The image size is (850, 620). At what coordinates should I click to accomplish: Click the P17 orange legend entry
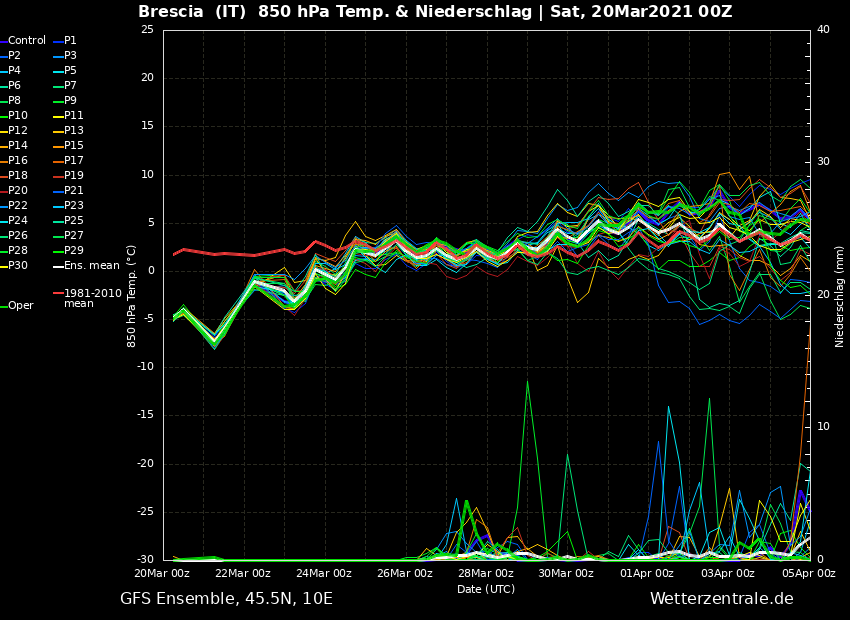point(74,161)
